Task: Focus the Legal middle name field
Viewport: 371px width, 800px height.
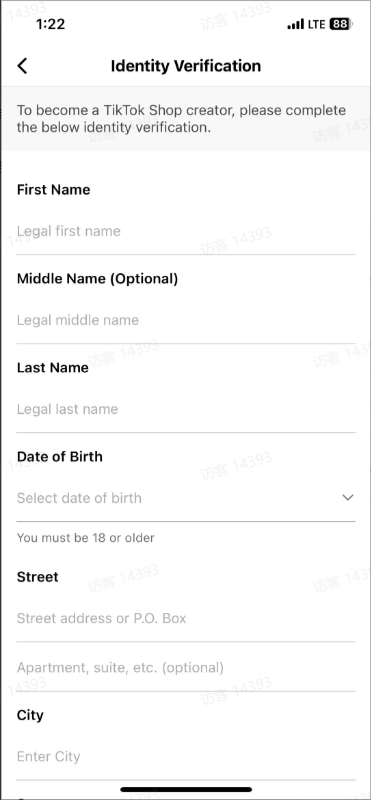Action: pyautogui.click(x=186, y=320)
